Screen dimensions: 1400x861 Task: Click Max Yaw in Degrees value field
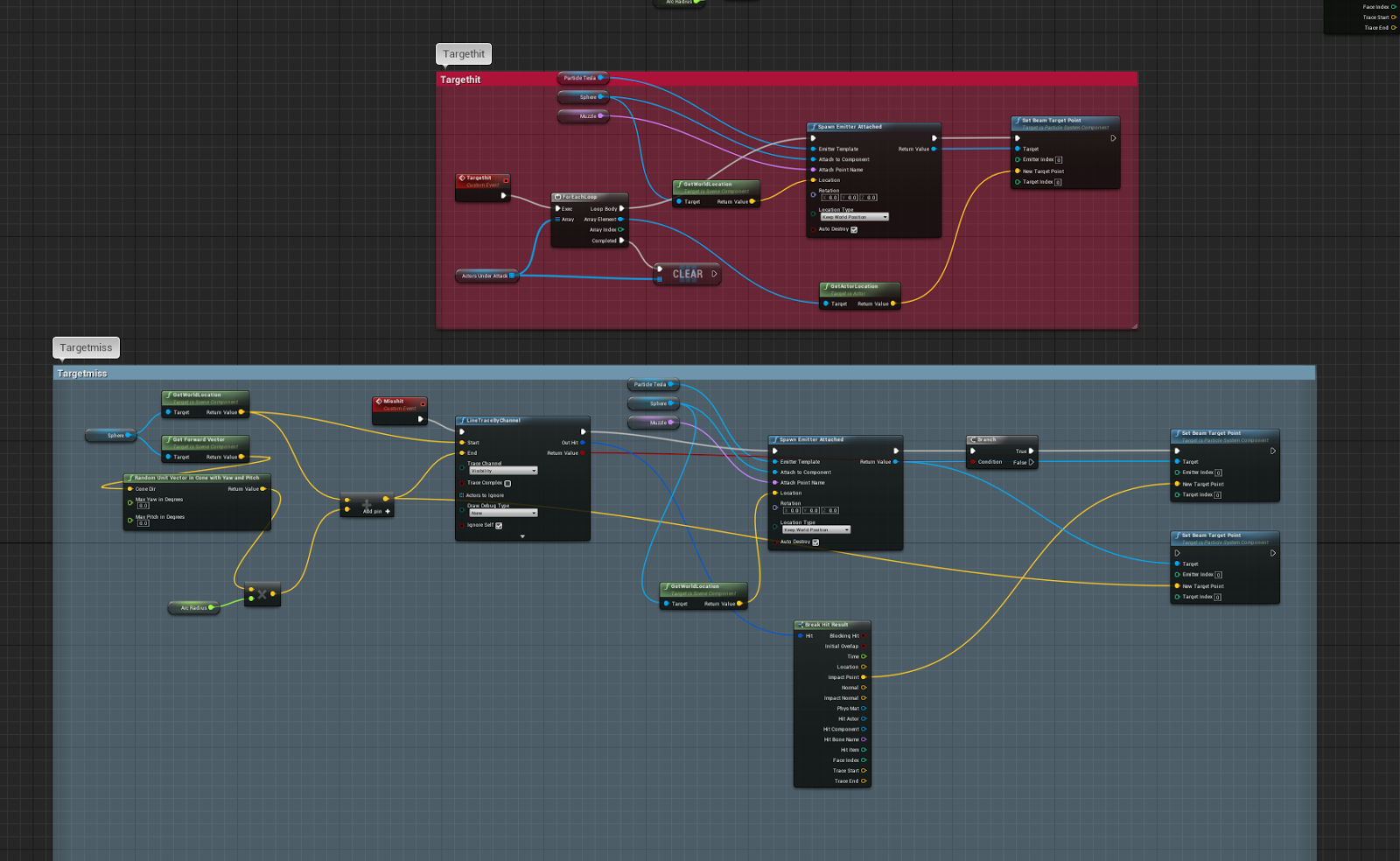(x=143, y=506)
